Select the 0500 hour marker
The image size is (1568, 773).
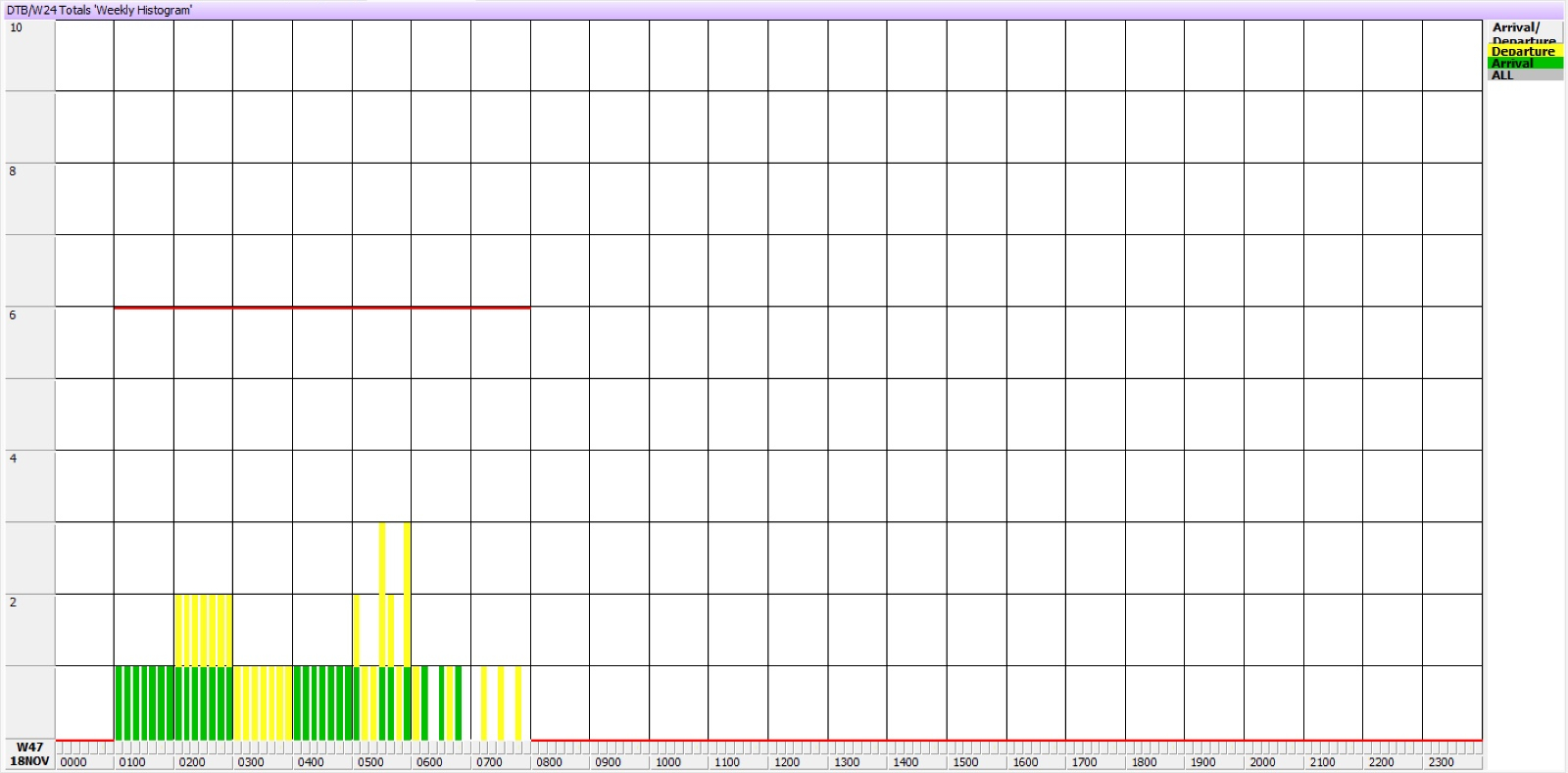point(370,762)
